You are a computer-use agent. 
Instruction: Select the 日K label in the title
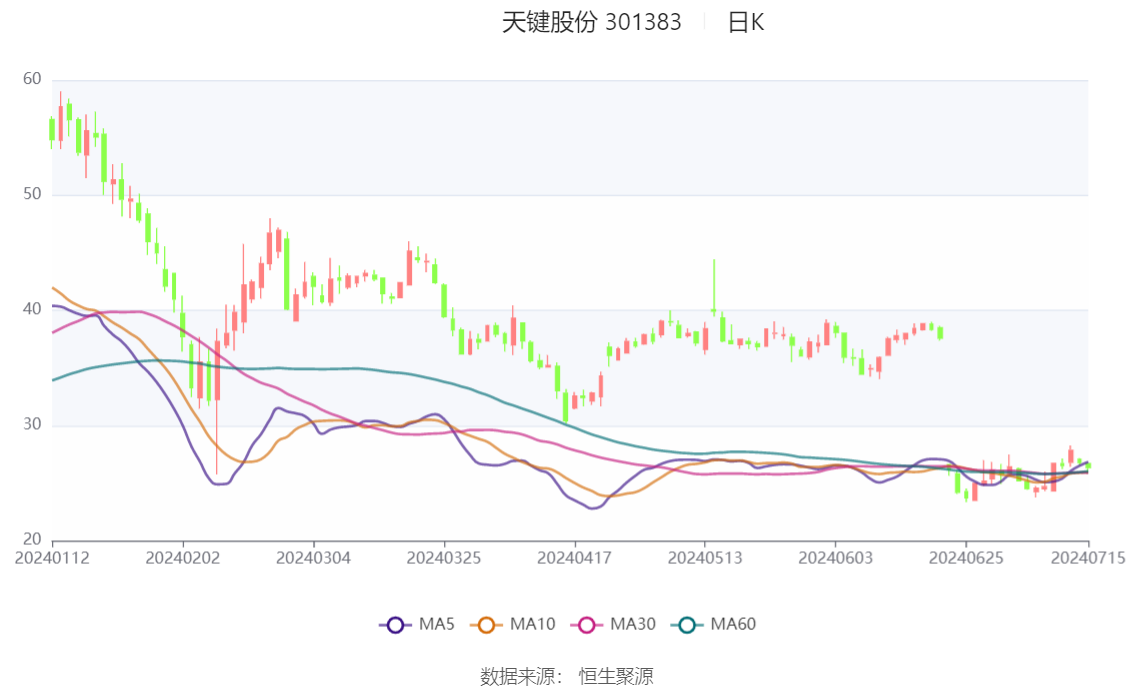(x=746, y=22)
